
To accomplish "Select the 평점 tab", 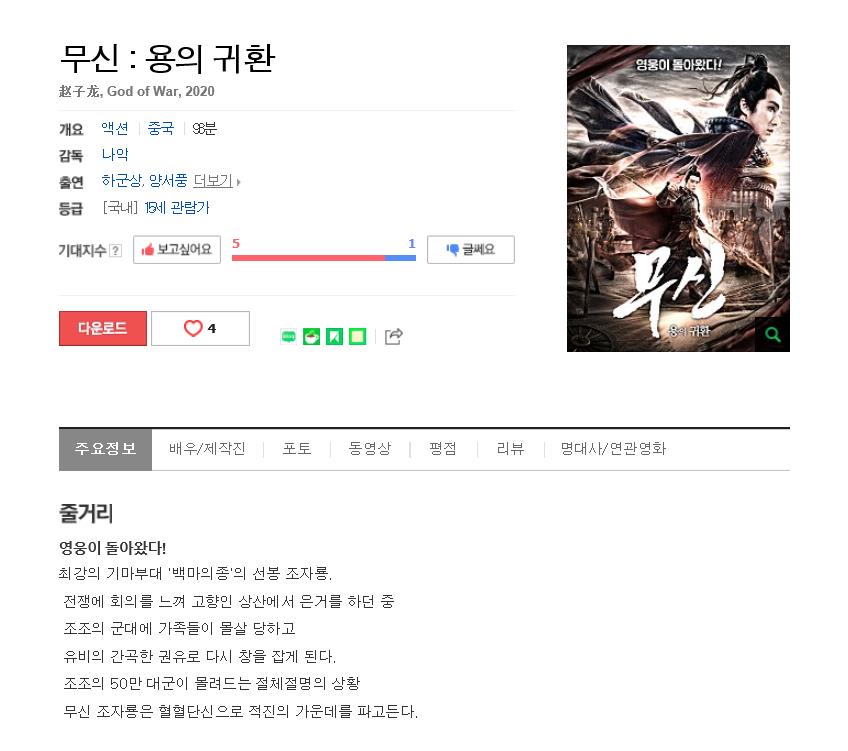I will coord(443,449).
